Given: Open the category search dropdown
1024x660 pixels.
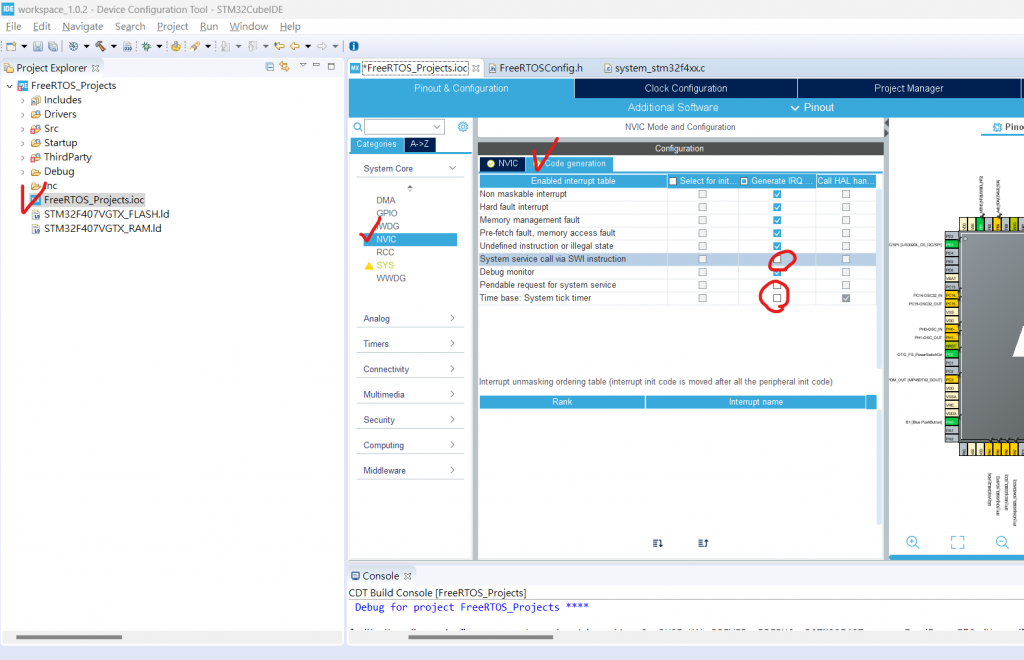Looking at the screenshot, I should [x=437, y=127].
